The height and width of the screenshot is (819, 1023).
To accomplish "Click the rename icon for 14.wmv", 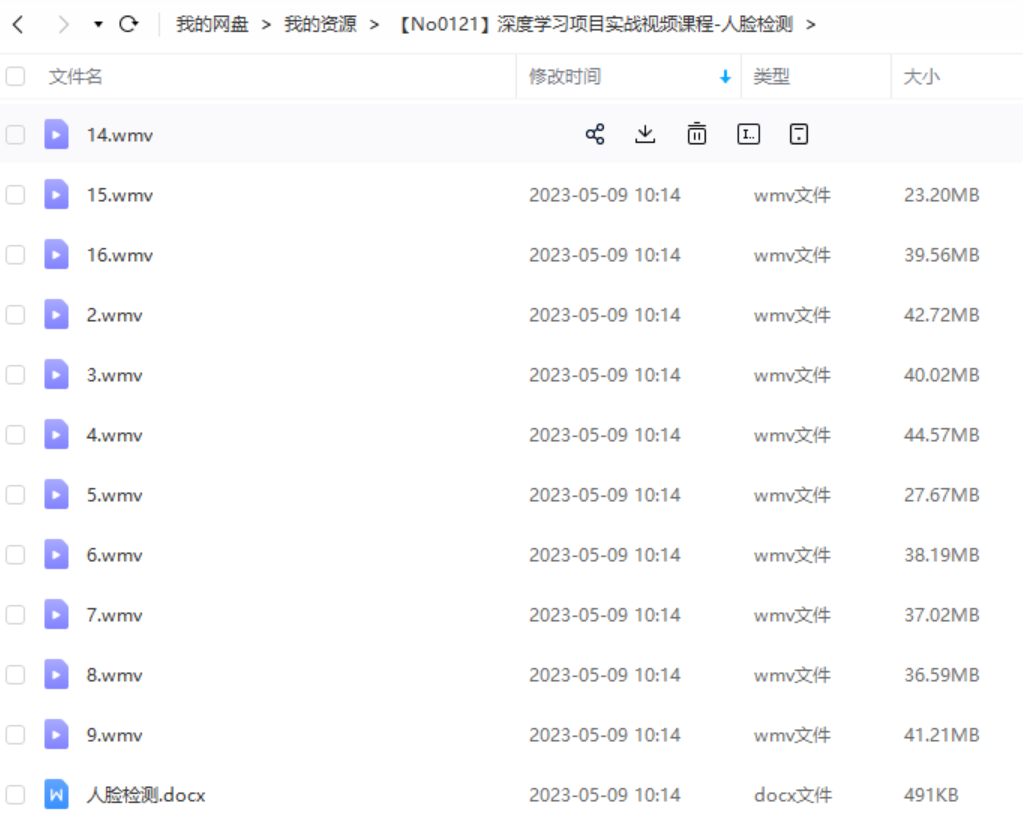I will point(748,134).
